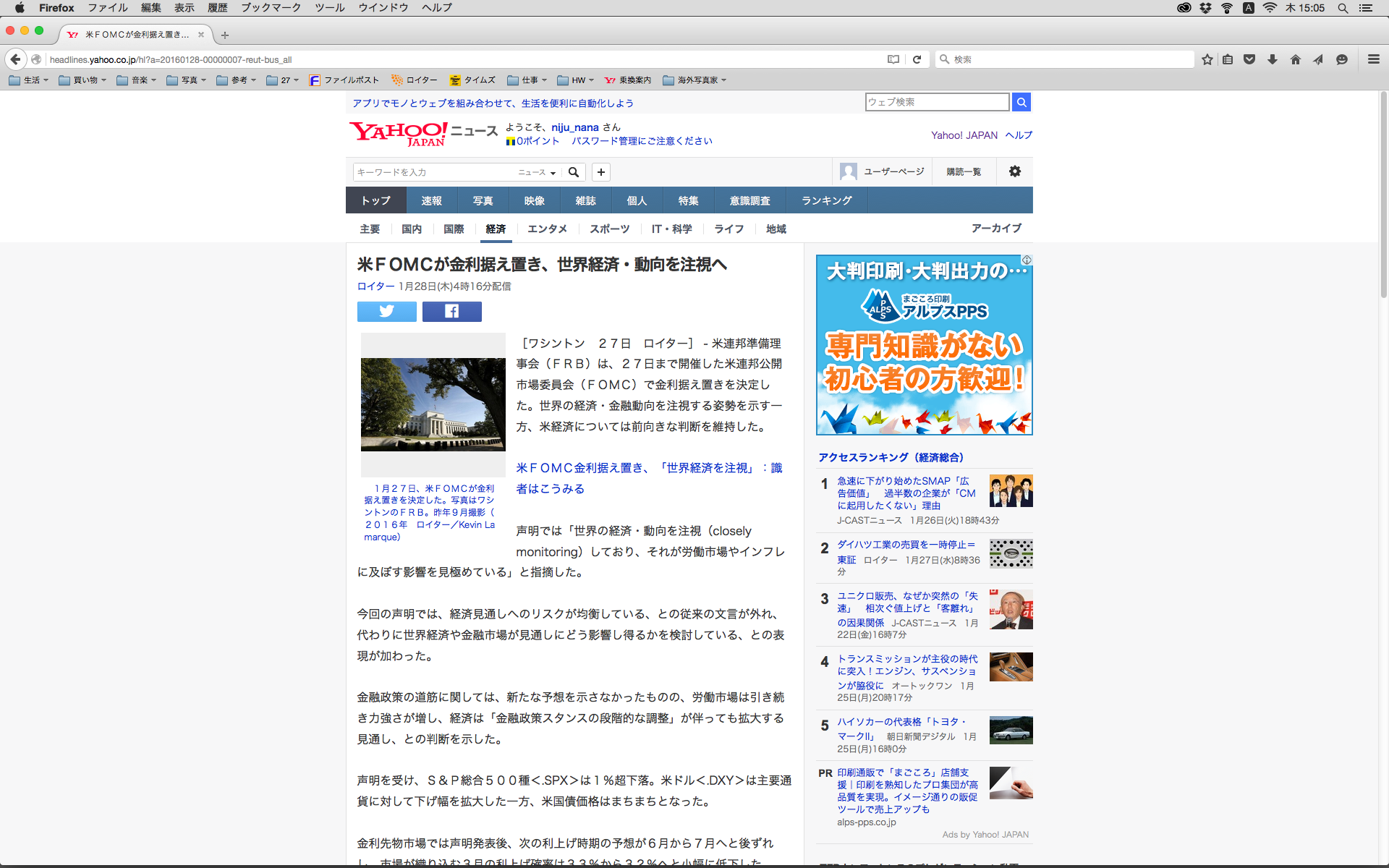The height and width of the screenshot is (868, 1389).
Task: Expand the 生活 bookmarks folder
Action: click(x=28, y=80)
